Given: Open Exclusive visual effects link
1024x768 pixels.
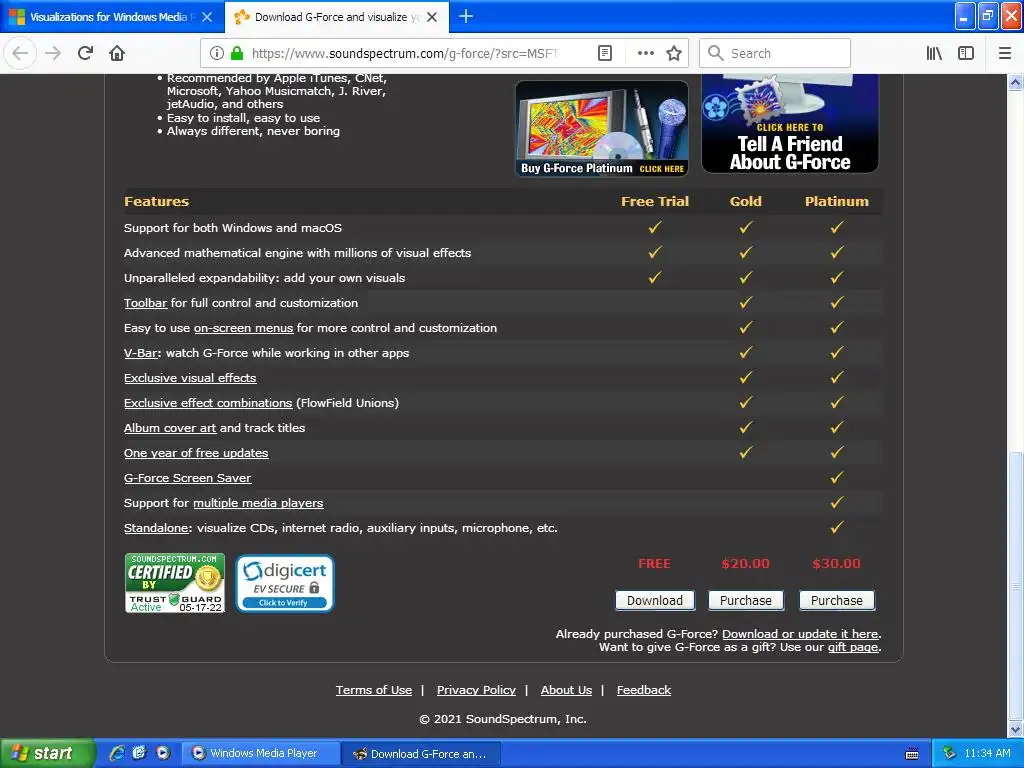Looking at the screenshot, I should coord(190,378).
